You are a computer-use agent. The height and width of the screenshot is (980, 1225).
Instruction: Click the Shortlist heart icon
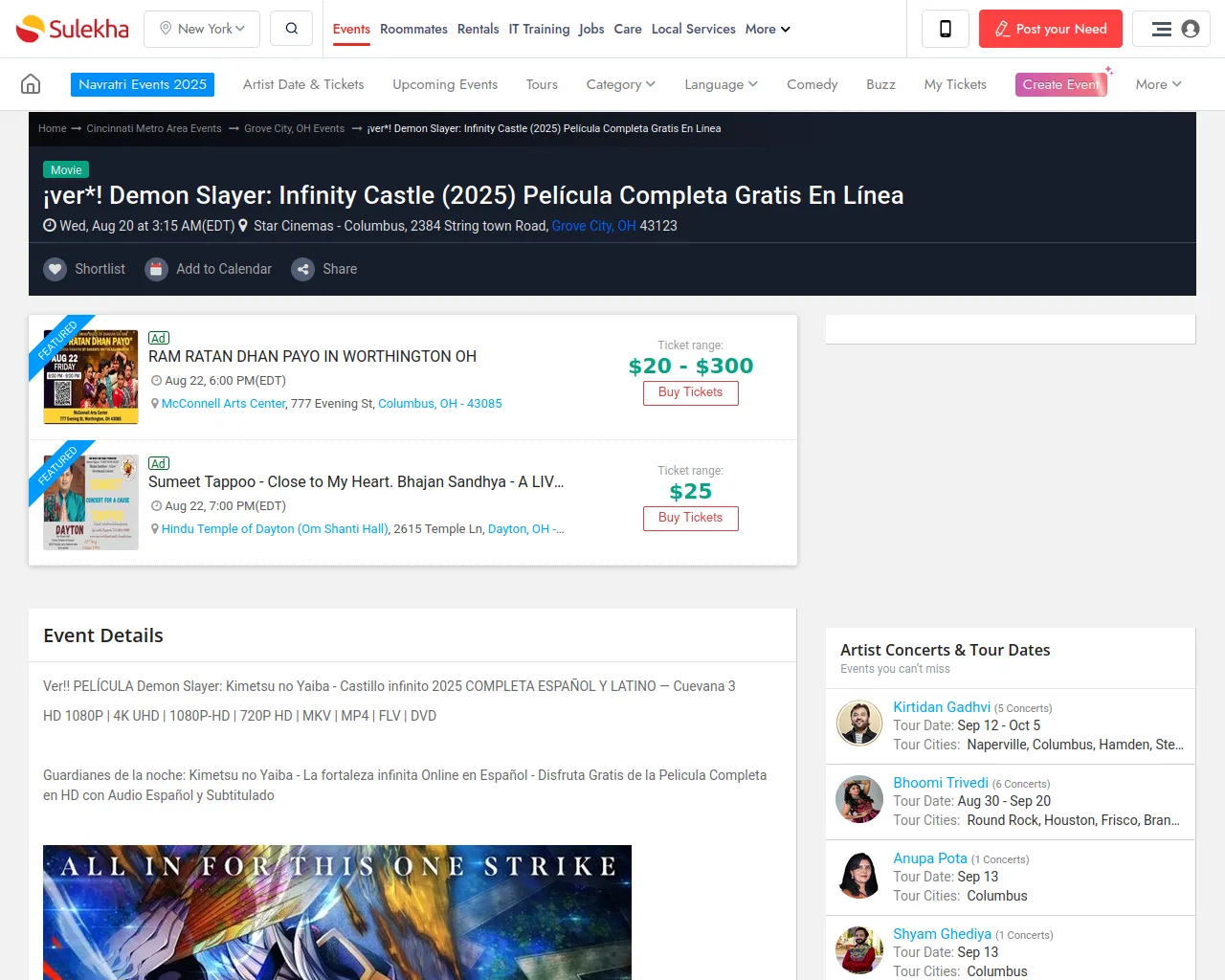[x=56, y=269]
